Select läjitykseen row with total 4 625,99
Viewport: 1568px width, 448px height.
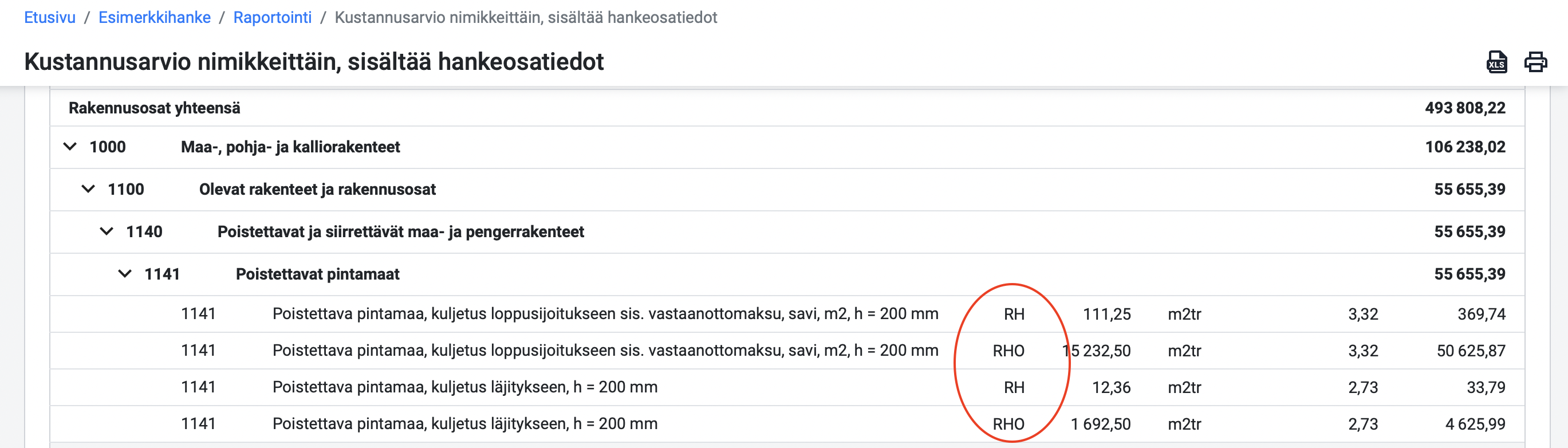point(787,424)
